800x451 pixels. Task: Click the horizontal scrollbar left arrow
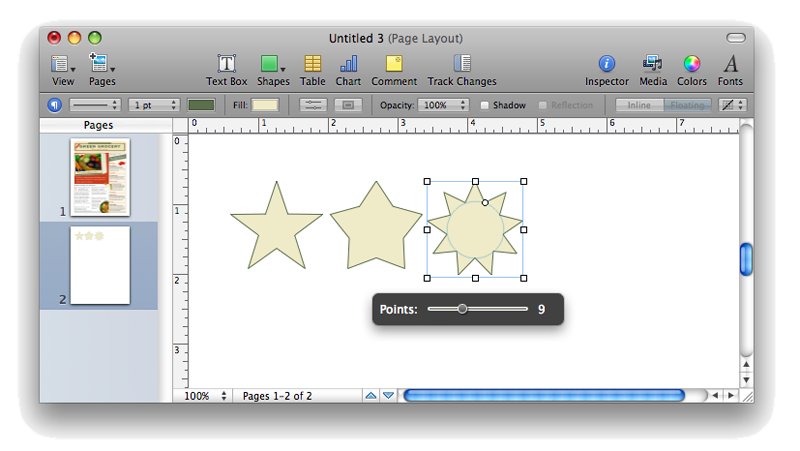pyautogui.click(x=715, y=395)
